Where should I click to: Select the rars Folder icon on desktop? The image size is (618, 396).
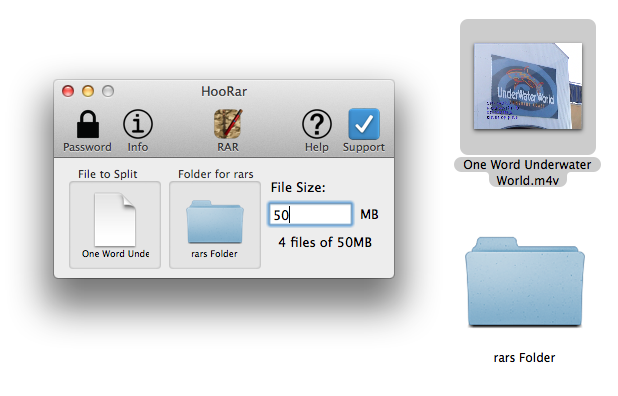[x=525, y=282]
